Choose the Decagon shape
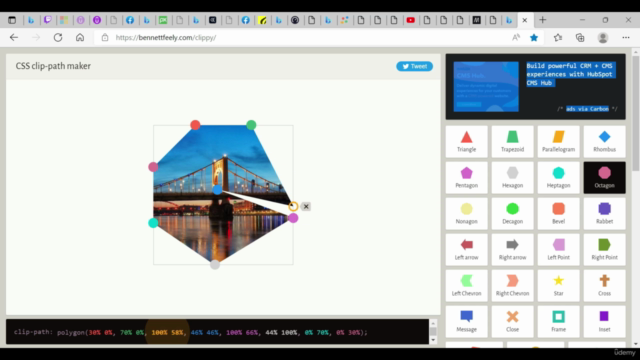This screenshot has height=360, width=640. [x=512, y=213]
